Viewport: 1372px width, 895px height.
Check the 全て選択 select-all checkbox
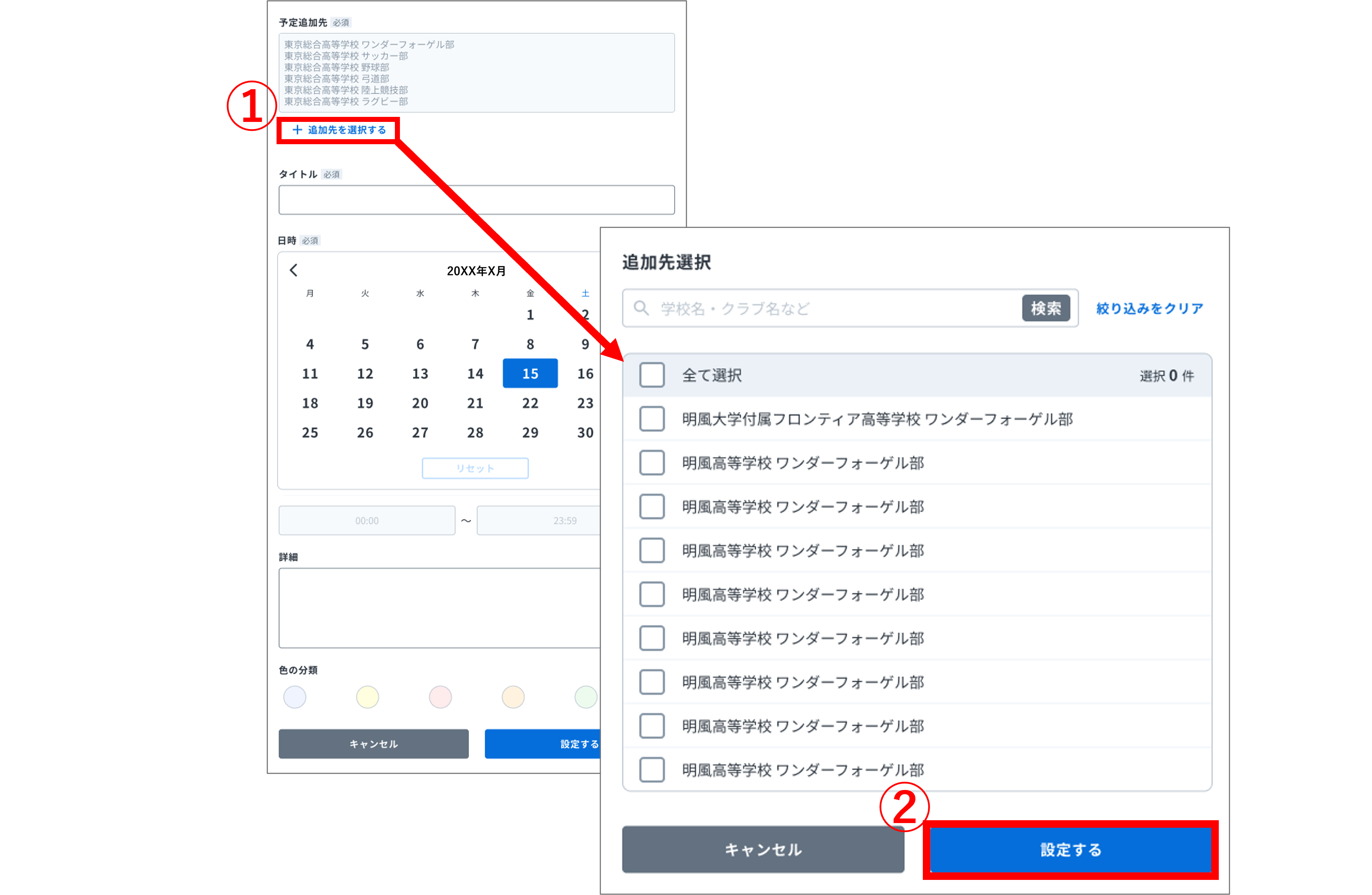(651, 375)
